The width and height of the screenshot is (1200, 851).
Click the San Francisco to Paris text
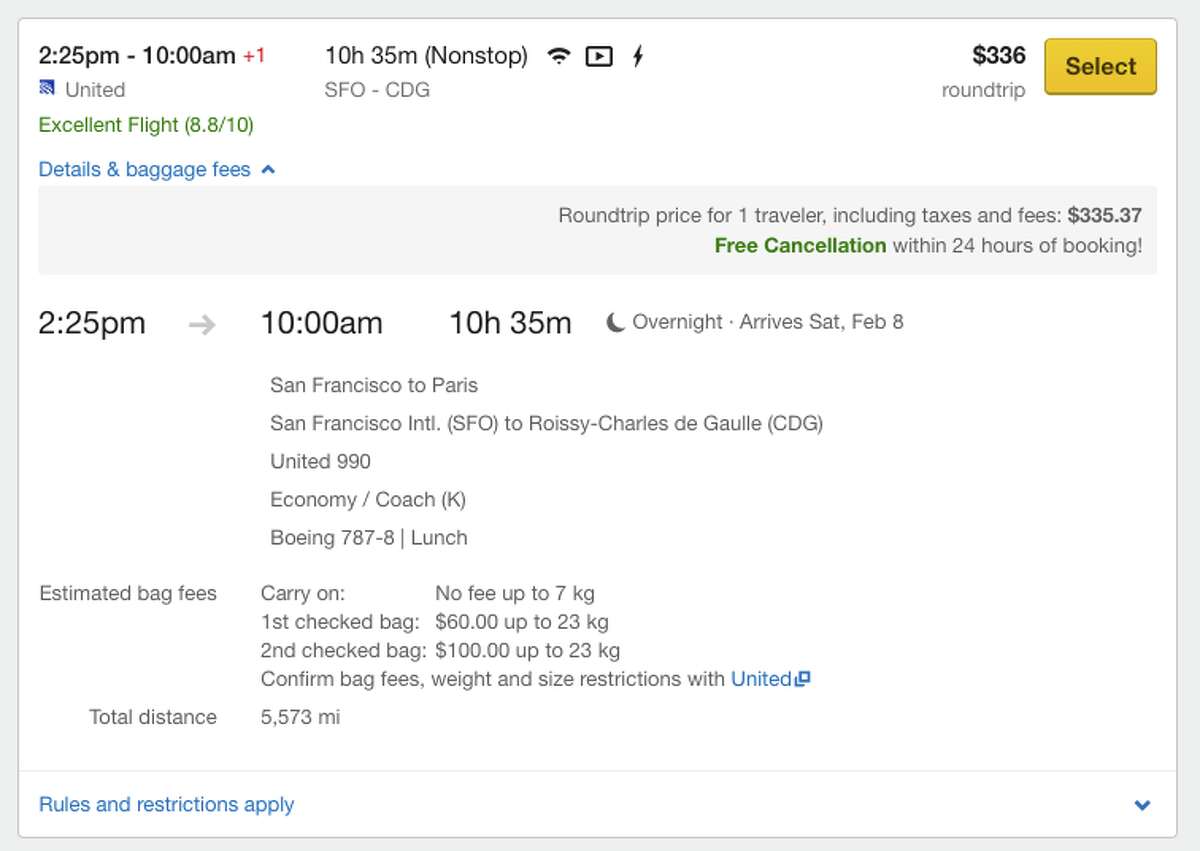click(374, 385)
